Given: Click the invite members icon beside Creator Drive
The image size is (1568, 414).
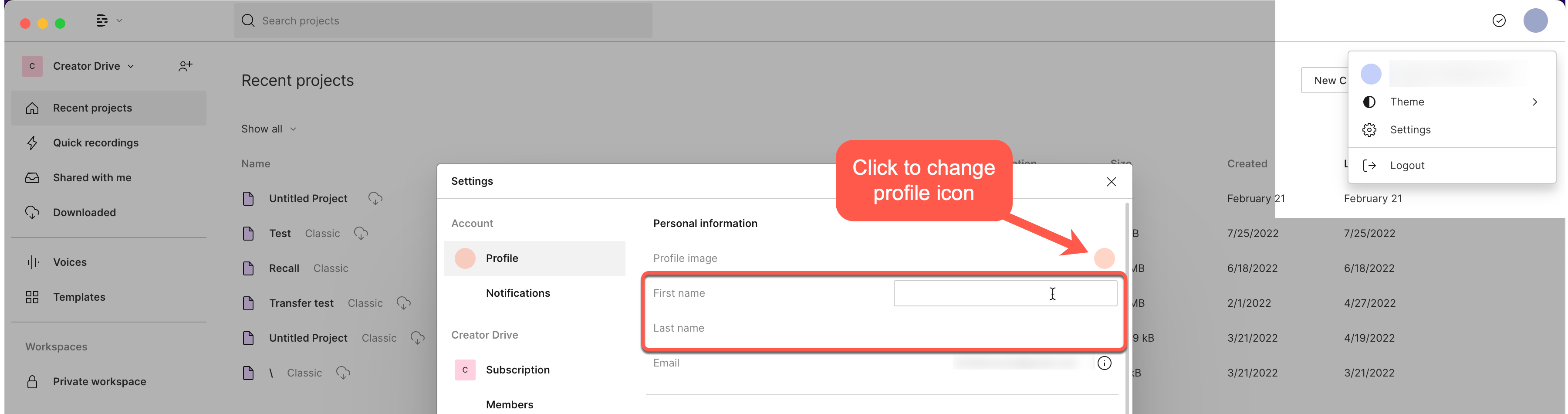Looking at the screenshot, I should [185, 66].
